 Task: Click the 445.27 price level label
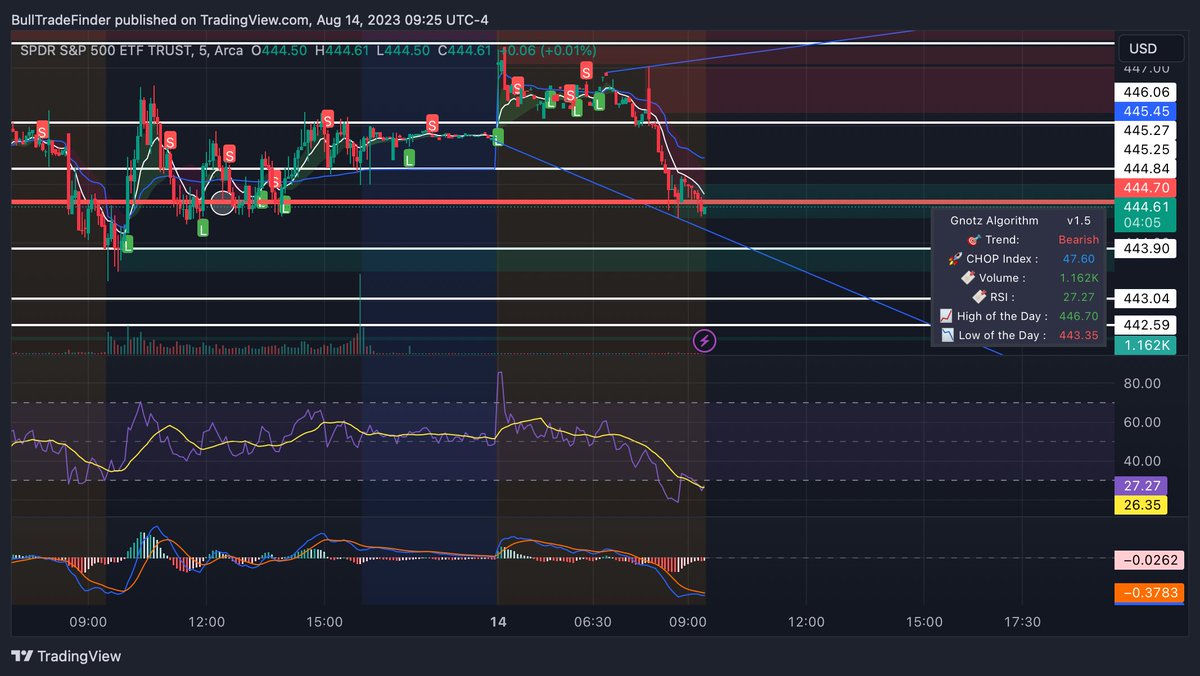1146,130
